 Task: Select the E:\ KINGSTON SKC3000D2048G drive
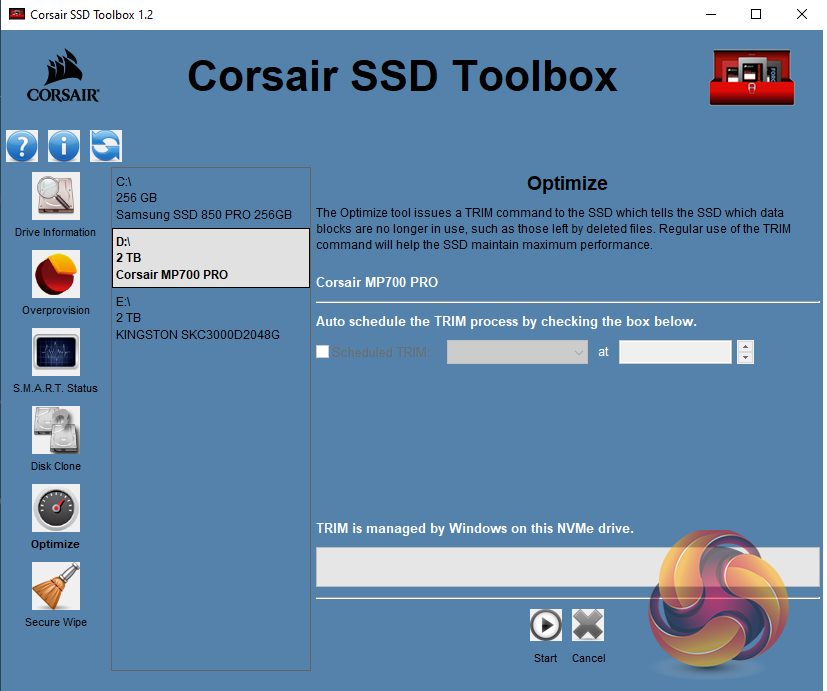tap(211, 318)
